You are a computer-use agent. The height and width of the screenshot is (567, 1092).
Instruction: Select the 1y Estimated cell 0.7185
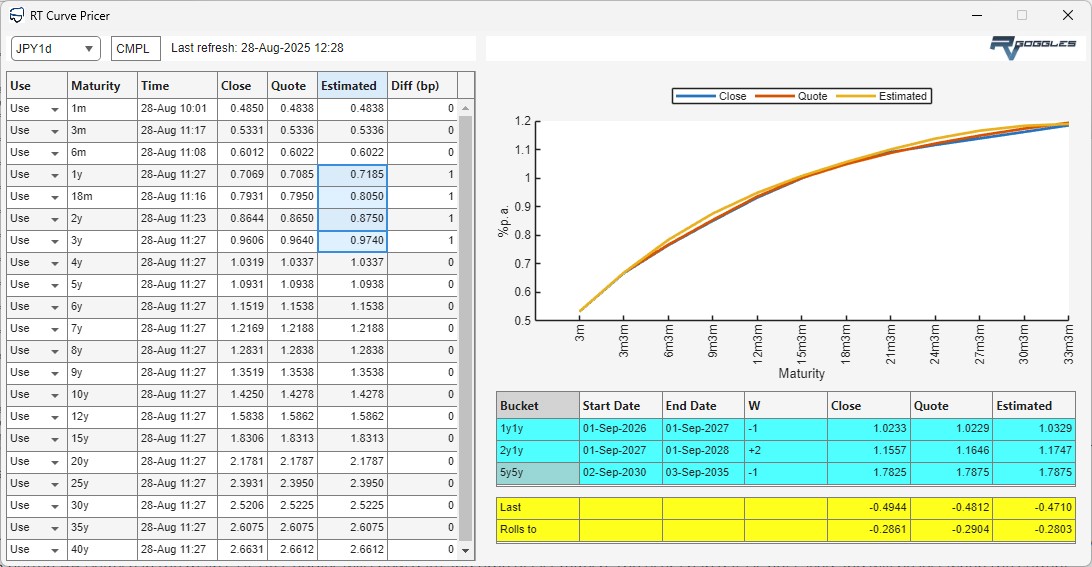pos(352,175)
